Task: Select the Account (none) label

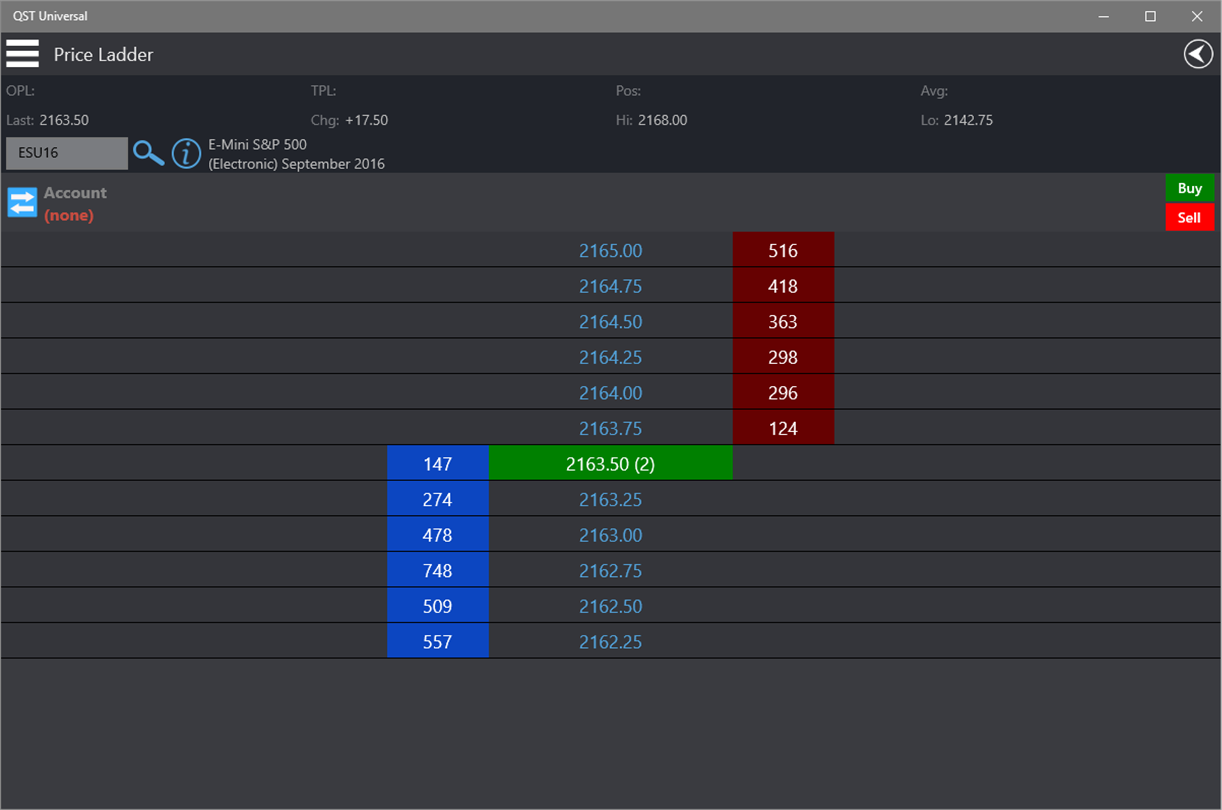Action: pyautogui.click(x=75, y=204)
